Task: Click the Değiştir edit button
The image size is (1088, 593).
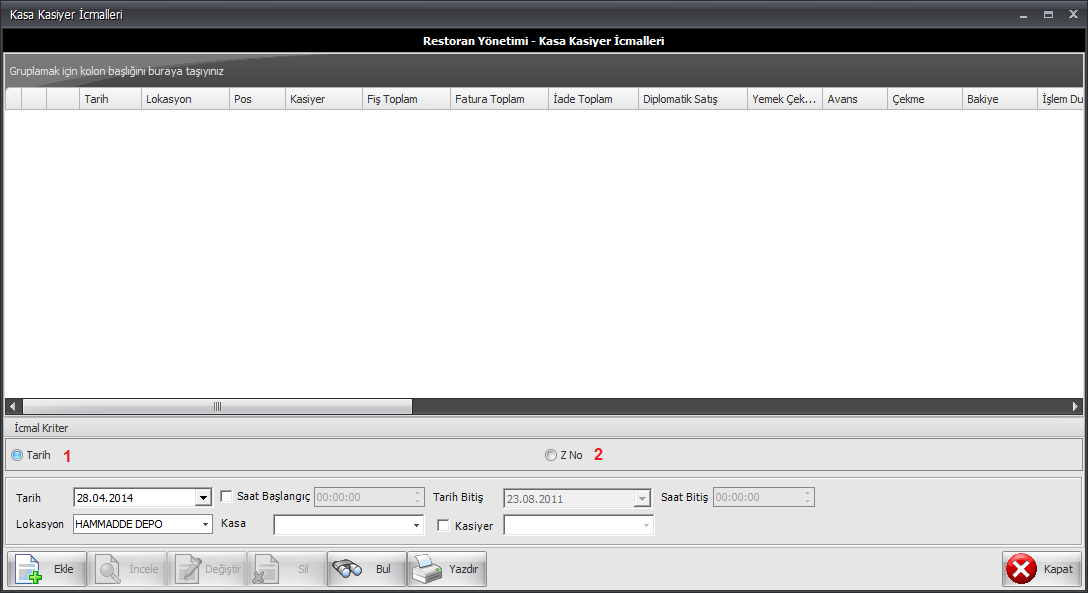Action: [207, 569]
